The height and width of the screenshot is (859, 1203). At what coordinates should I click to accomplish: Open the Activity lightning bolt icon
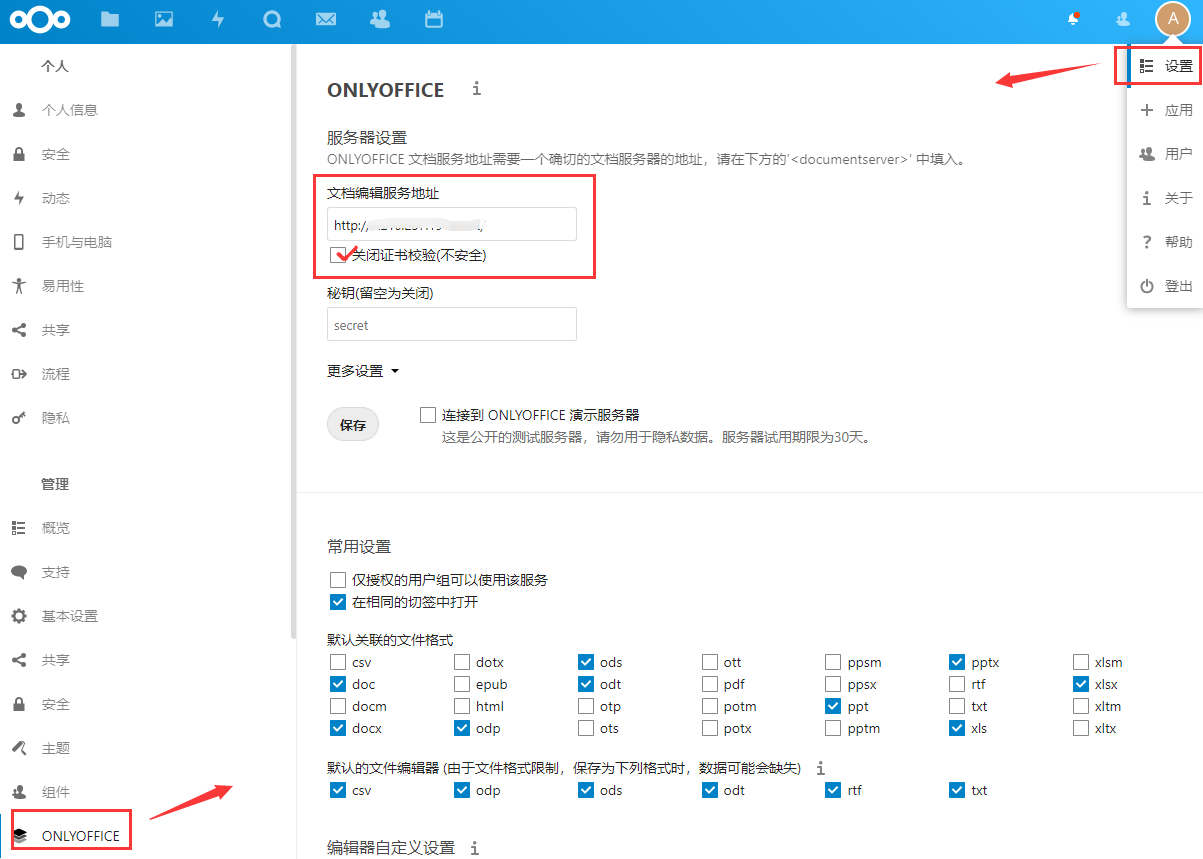tap(218, 19)
